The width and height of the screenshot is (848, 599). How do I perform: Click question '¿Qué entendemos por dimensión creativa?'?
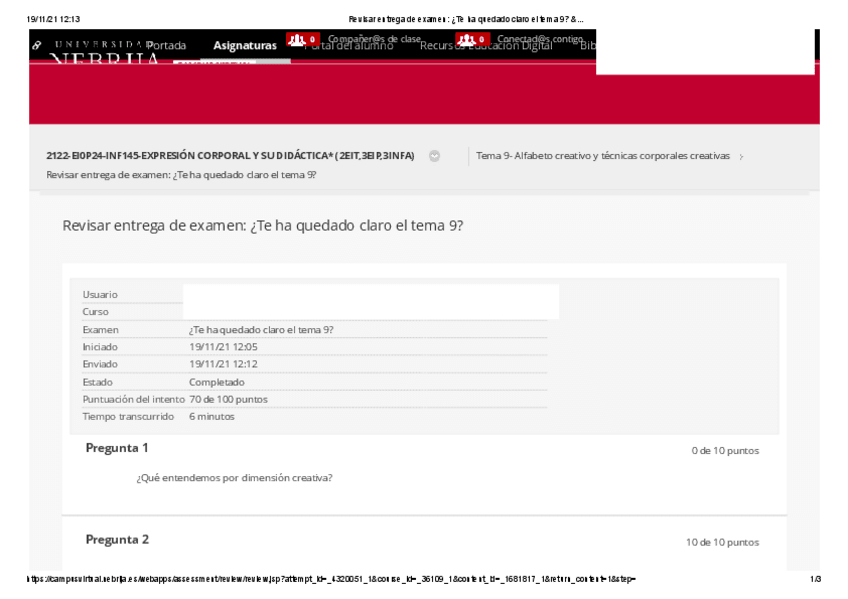pyautogui.click(x=235, y=478)
